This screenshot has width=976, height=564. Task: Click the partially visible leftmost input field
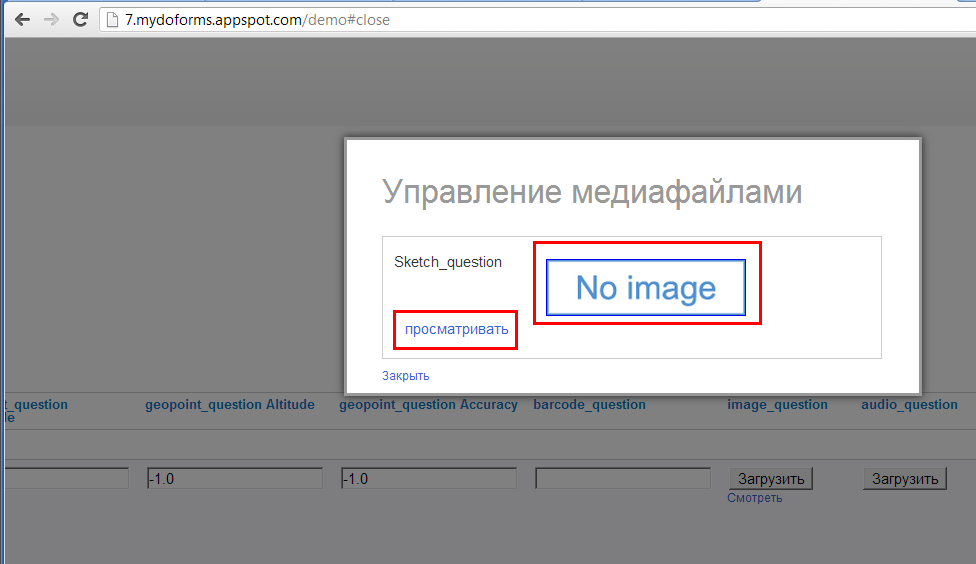click(x=65, y=479)
